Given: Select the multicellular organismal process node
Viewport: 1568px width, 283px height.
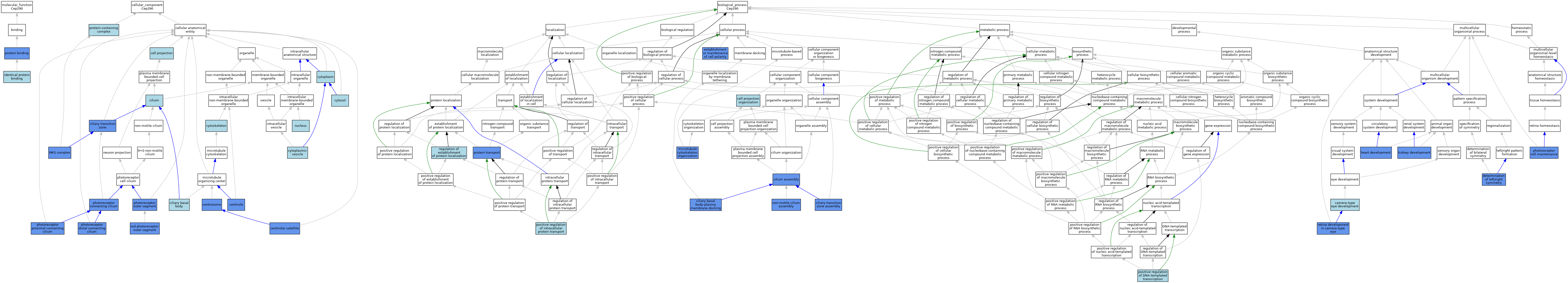Looking at the screenshot, I should click(1469, 29).
